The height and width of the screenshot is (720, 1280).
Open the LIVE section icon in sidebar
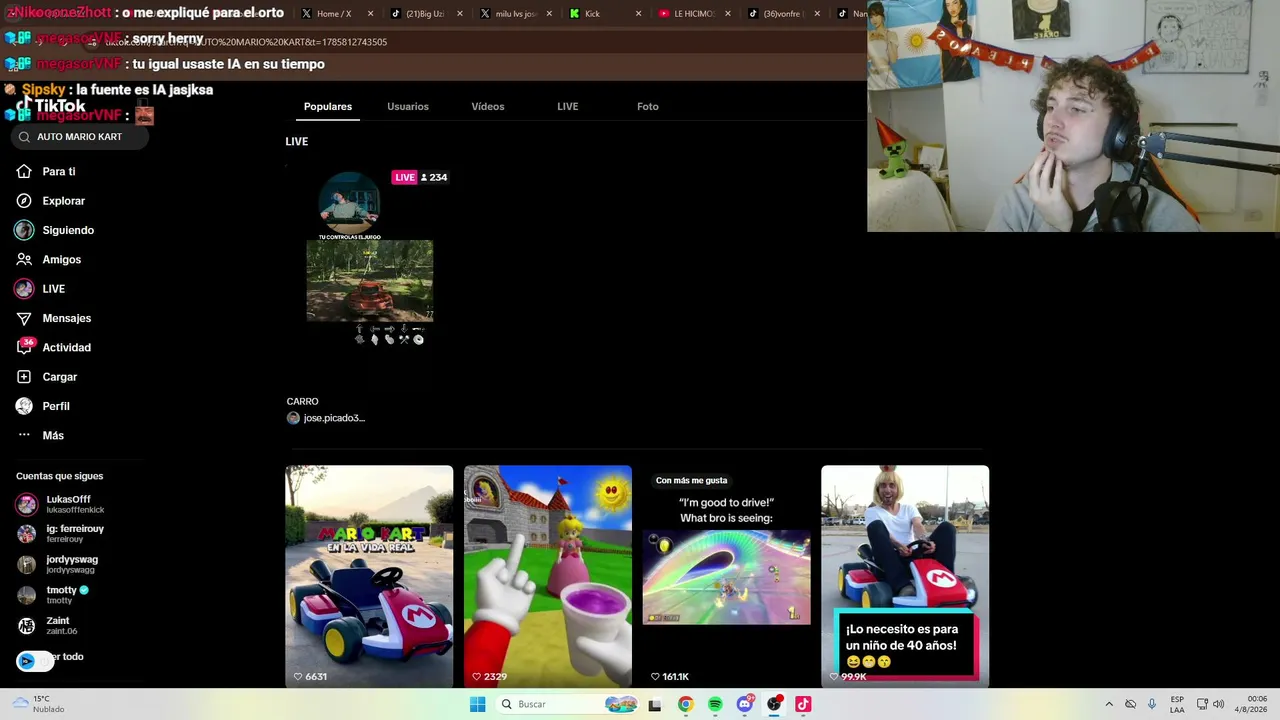[24, 289]
